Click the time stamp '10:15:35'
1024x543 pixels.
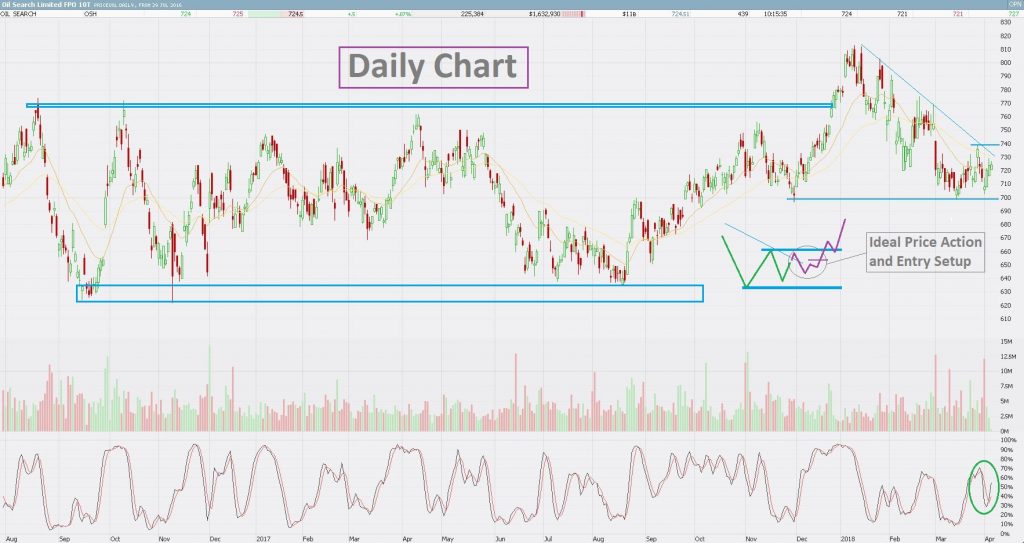coord(773,14)
